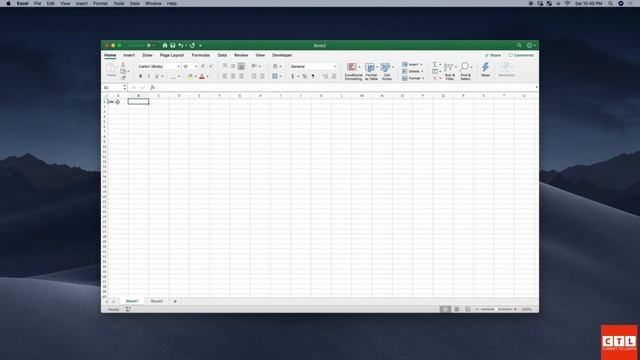
Task: Switch to Normal view in status bar
Action: tap(445, 309)
